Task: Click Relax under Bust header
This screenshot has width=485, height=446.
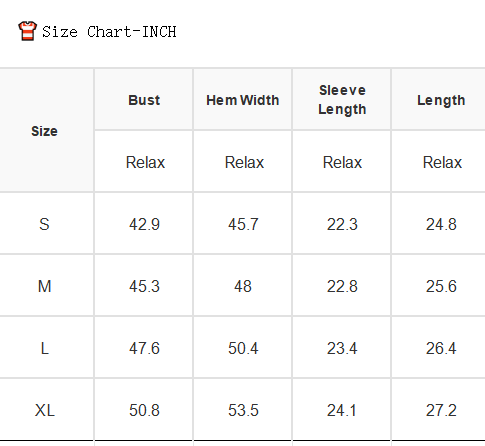Action: [145, 162]
